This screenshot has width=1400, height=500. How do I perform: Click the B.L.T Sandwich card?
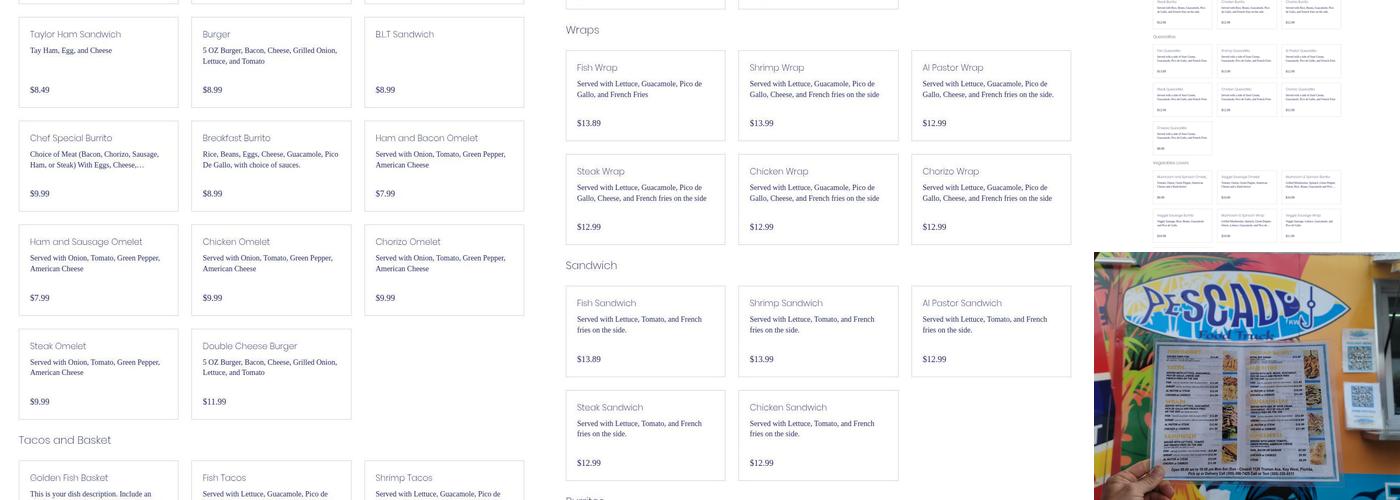tap(444, 62)
